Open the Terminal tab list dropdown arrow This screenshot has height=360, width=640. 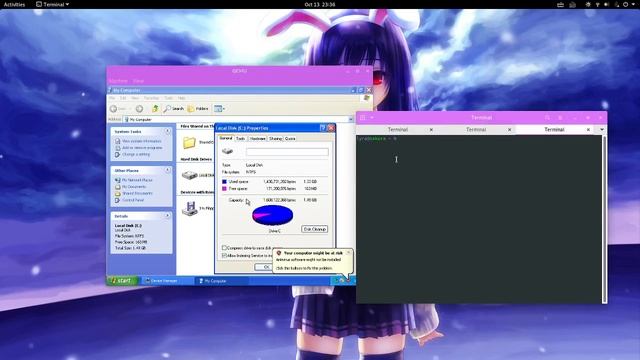pyautogui.click(x=602, y=129)
